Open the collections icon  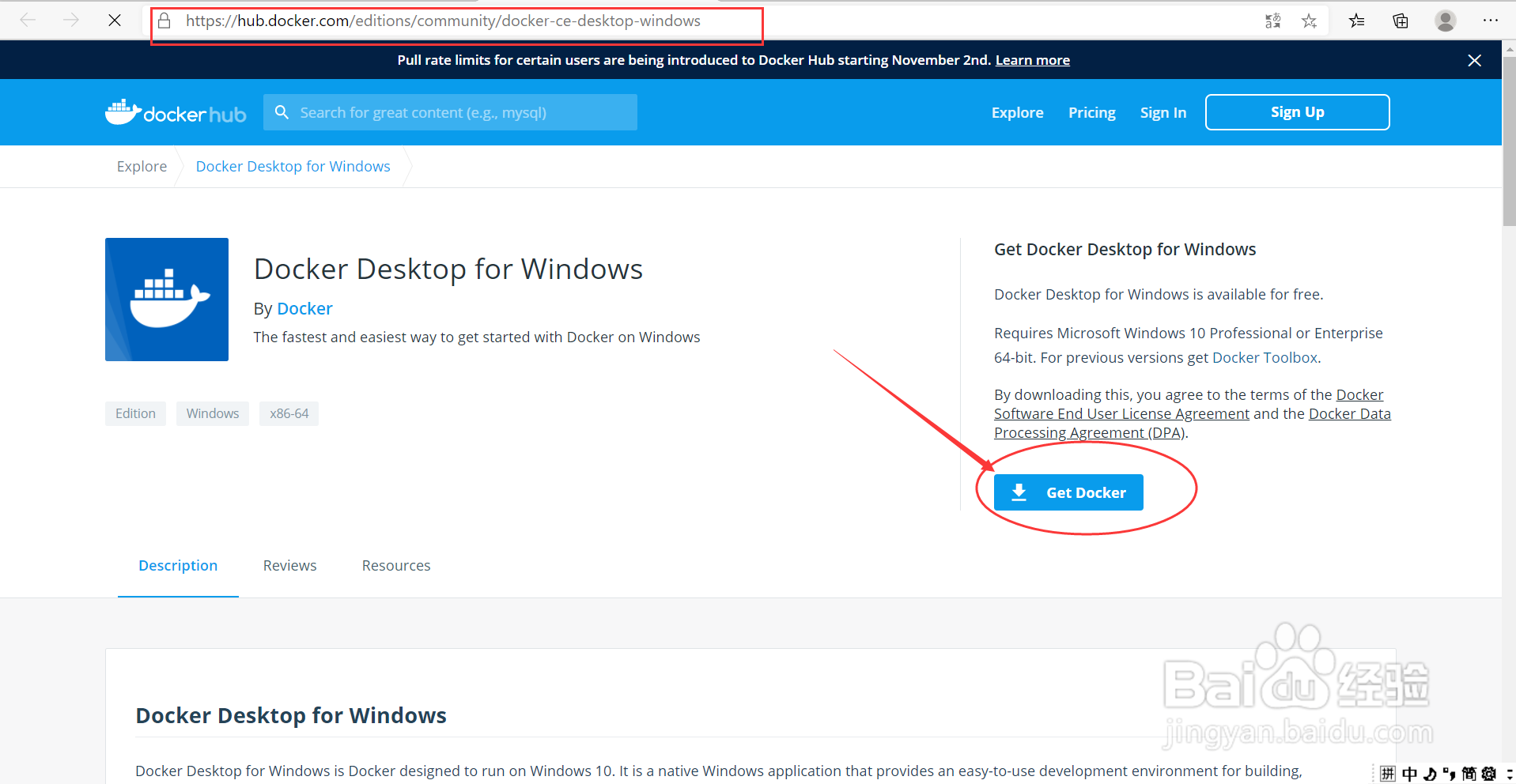click(x=1401, y=21)
